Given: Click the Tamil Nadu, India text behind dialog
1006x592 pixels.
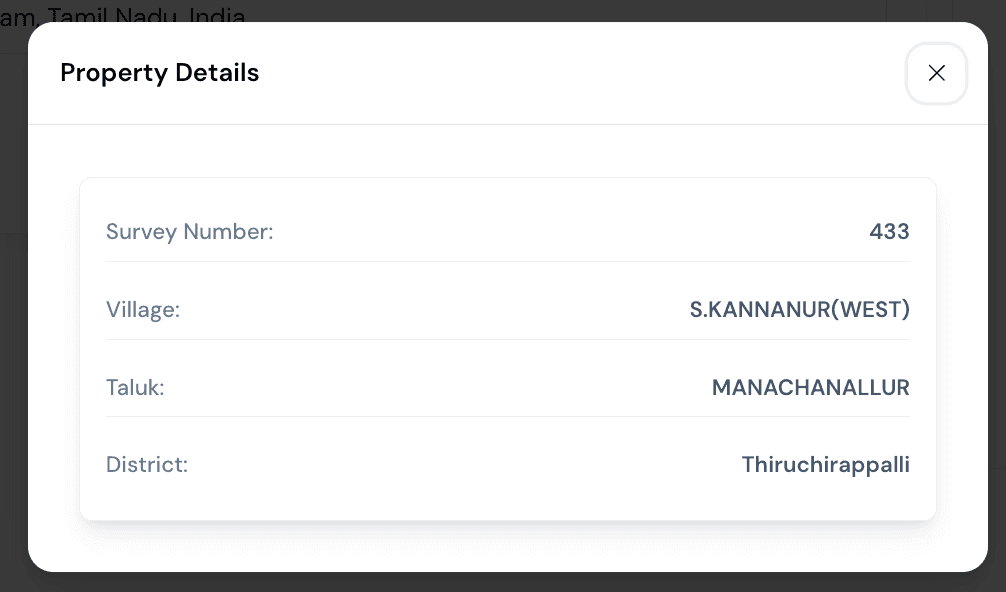Looking at the screenshot, I should click(x=150, y=15).
